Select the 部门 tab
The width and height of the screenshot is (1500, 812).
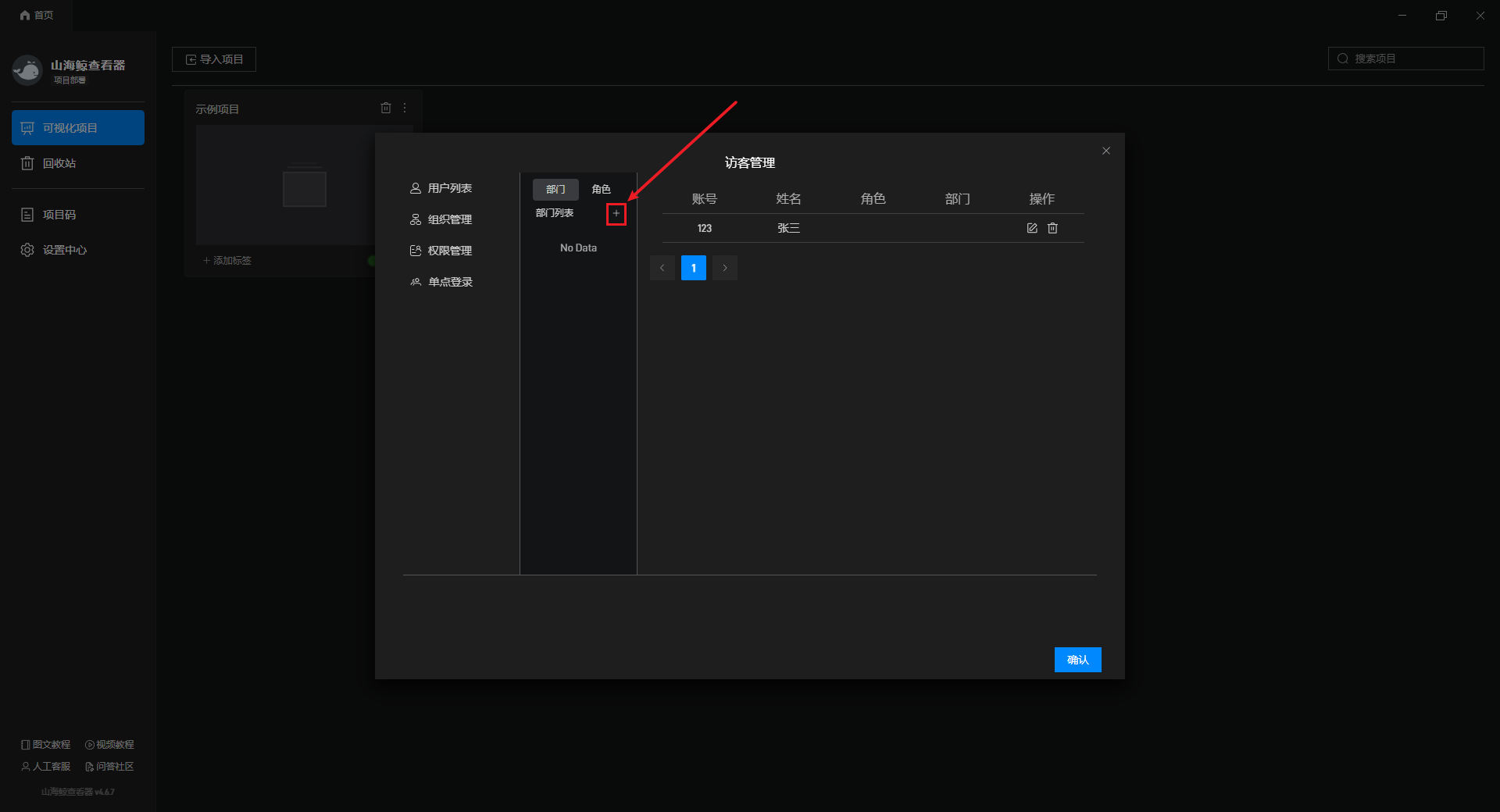(x=555, y=190)
